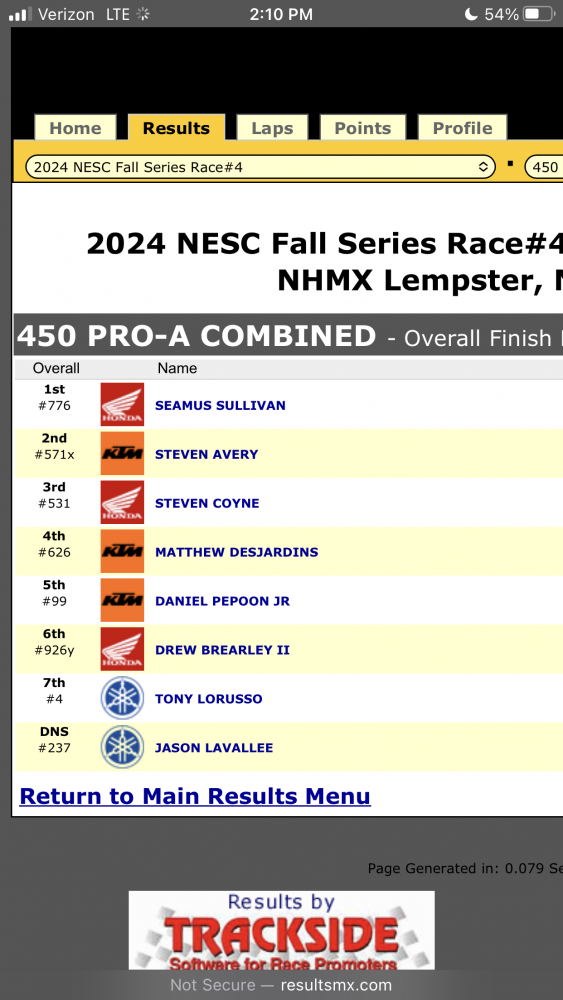Click the Return to Main Results Menu link

coord(195,796)
